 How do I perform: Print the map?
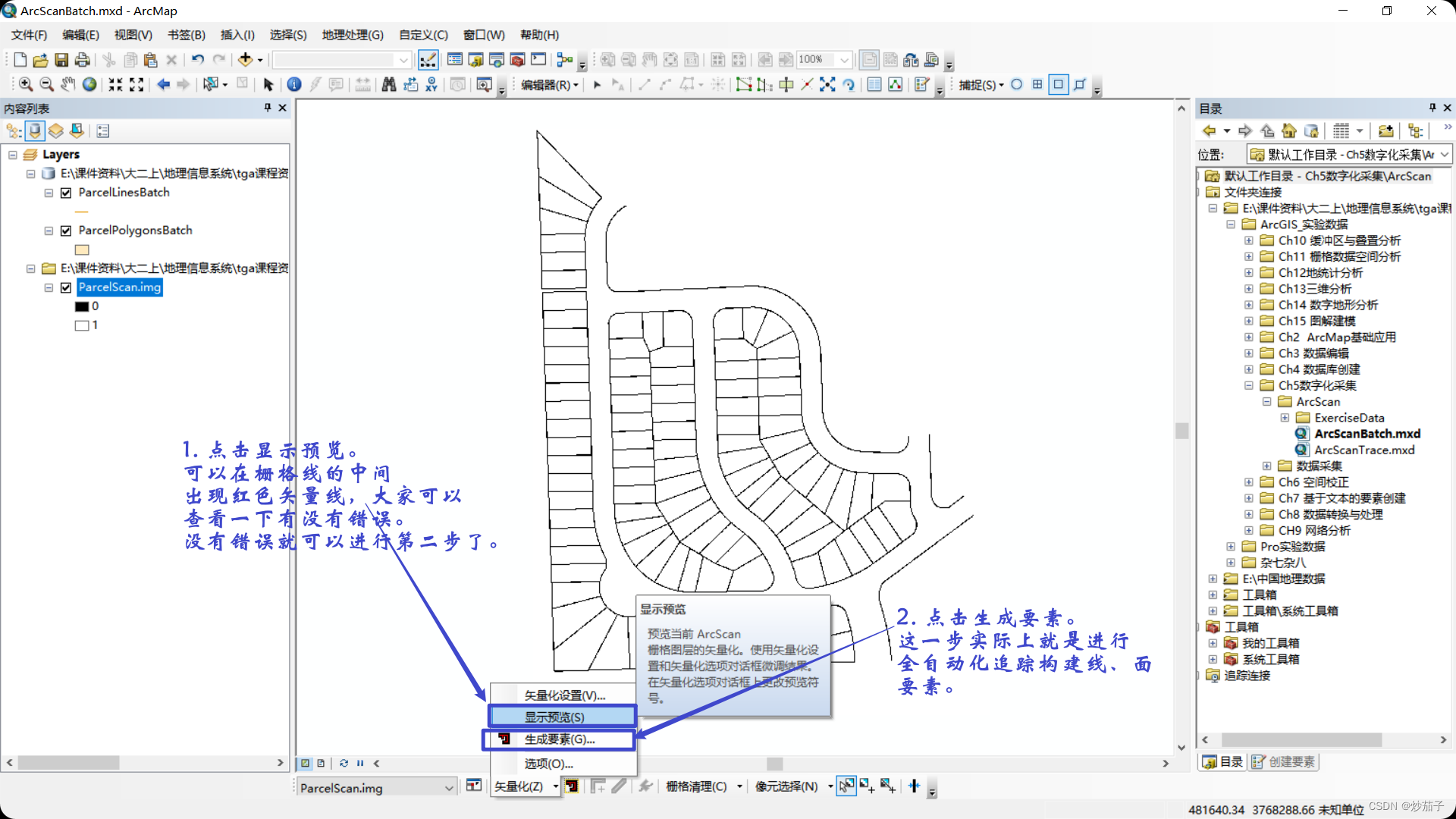[83, 60]
